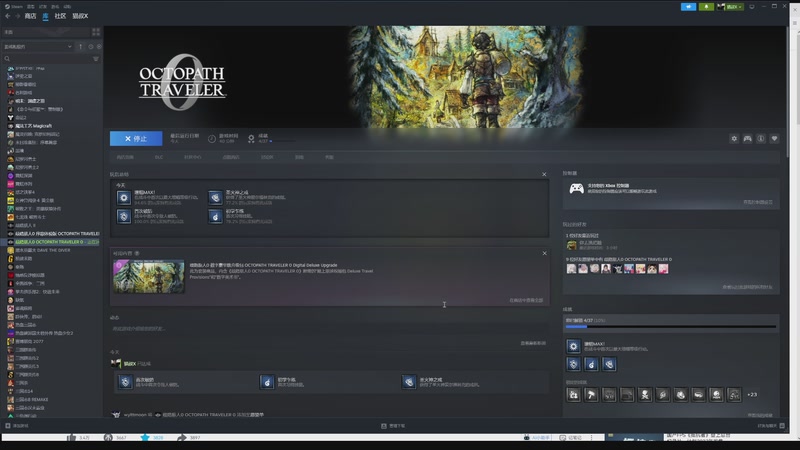Click the green notification bell icon
This screenshot has height=450, width=800.
tap(706, 7)
